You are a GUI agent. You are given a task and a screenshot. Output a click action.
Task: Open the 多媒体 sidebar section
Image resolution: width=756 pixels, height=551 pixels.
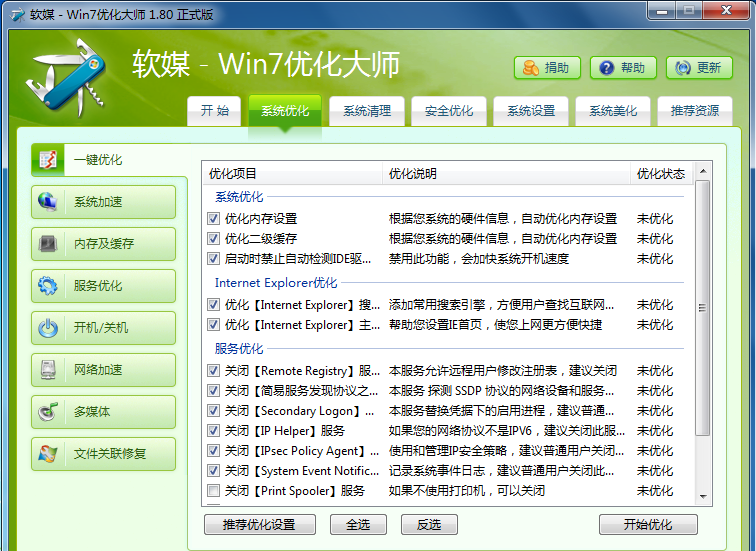[x=104, y=412]
